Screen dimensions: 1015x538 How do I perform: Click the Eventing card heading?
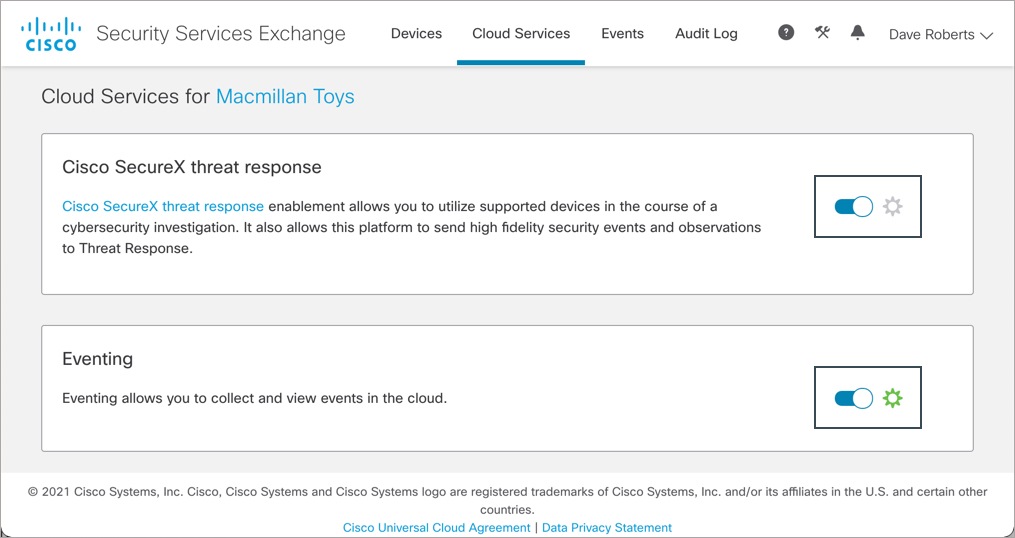click(98, 359)
